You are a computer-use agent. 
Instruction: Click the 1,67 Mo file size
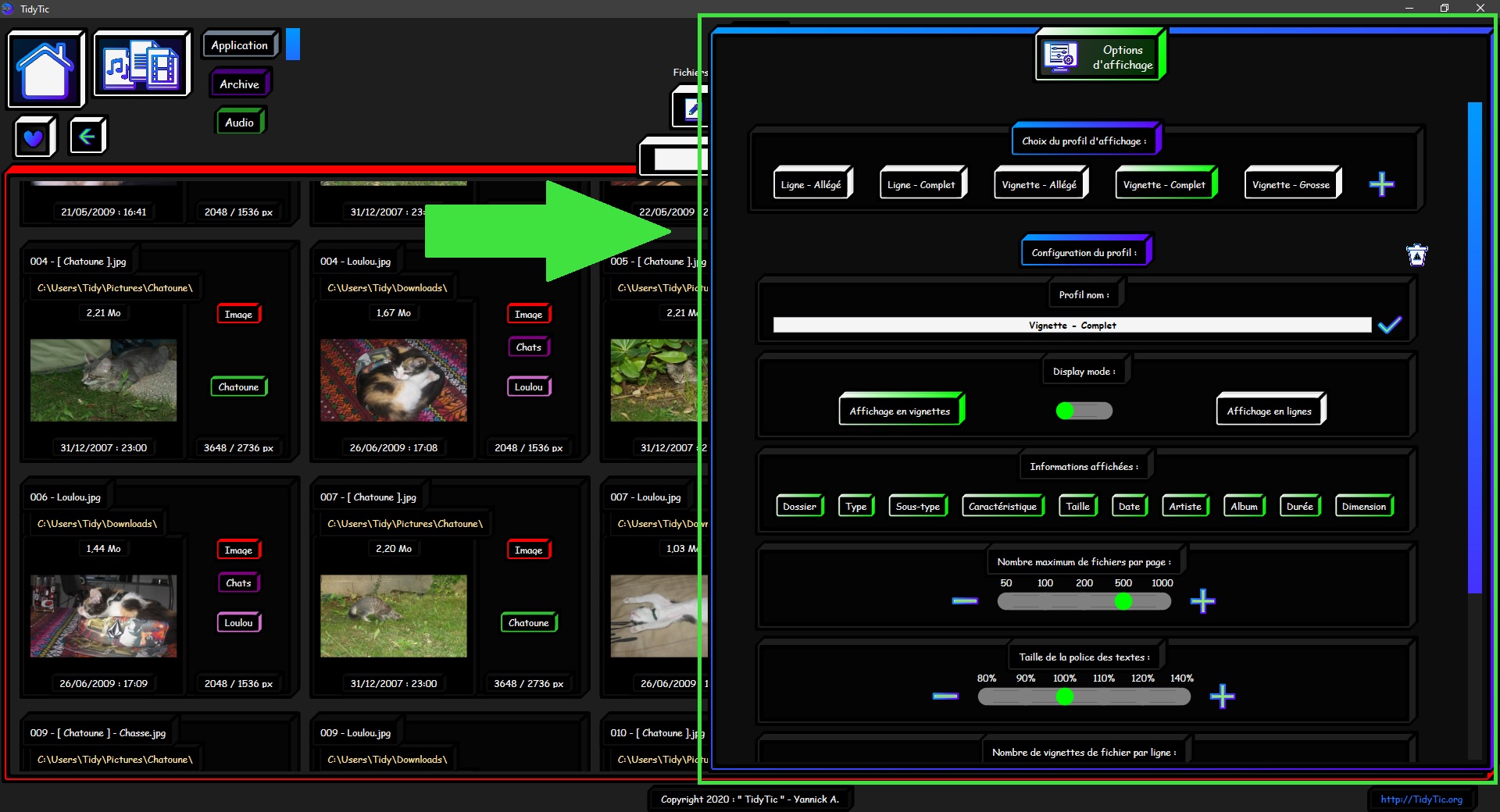click(x=394, y=312)
